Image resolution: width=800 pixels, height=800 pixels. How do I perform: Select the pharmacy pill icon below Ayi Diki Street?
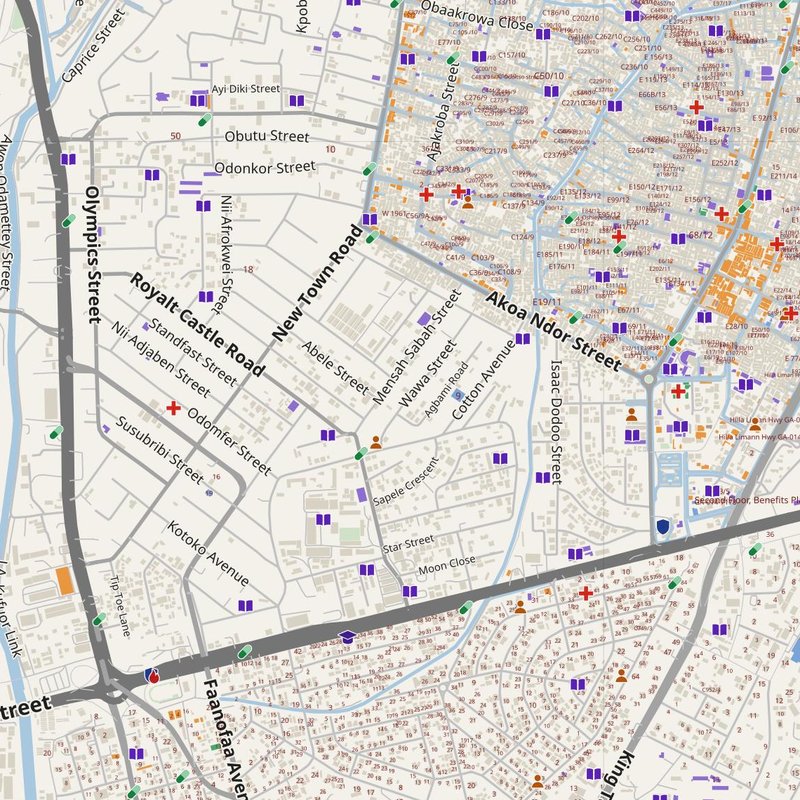(x=205, y=120)
